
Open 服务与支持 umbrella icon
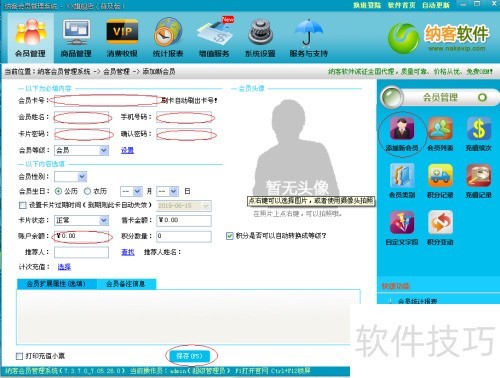pyautogui.click(x=309, y=38)
